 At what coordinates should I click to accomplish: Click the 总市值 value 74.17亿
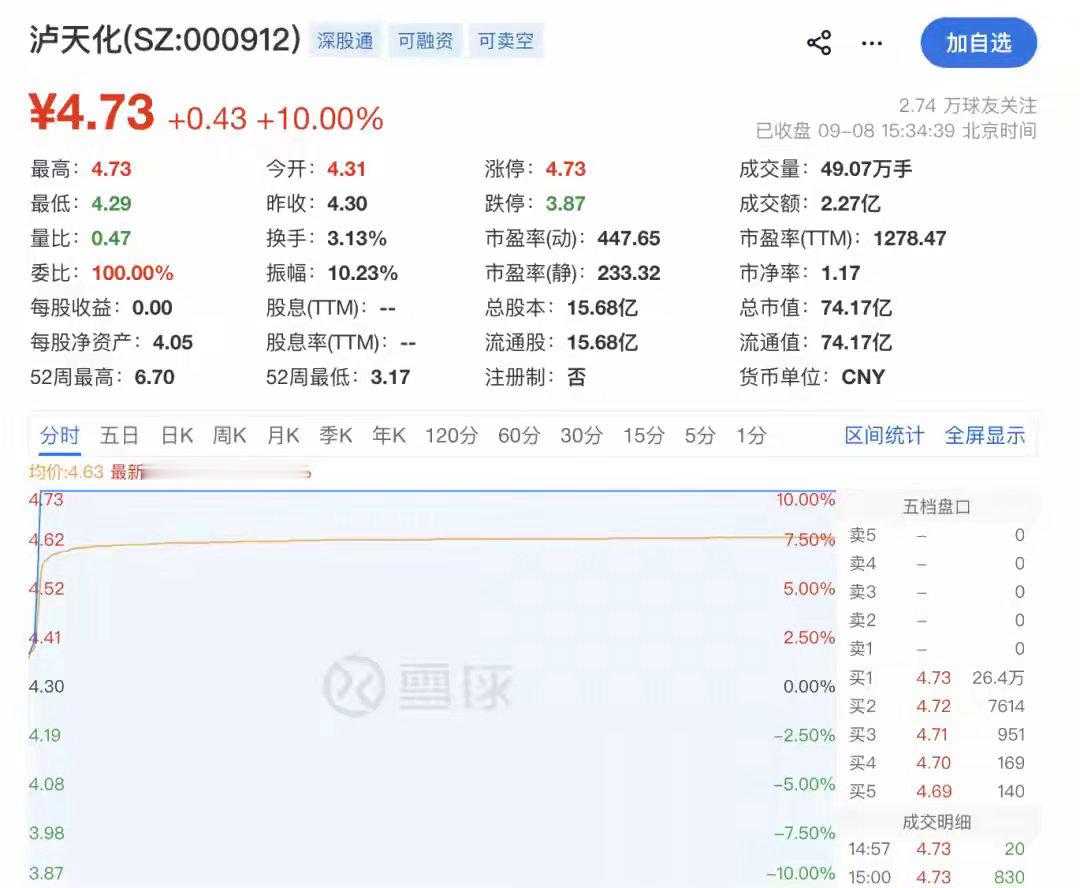[x=856, y=307]
